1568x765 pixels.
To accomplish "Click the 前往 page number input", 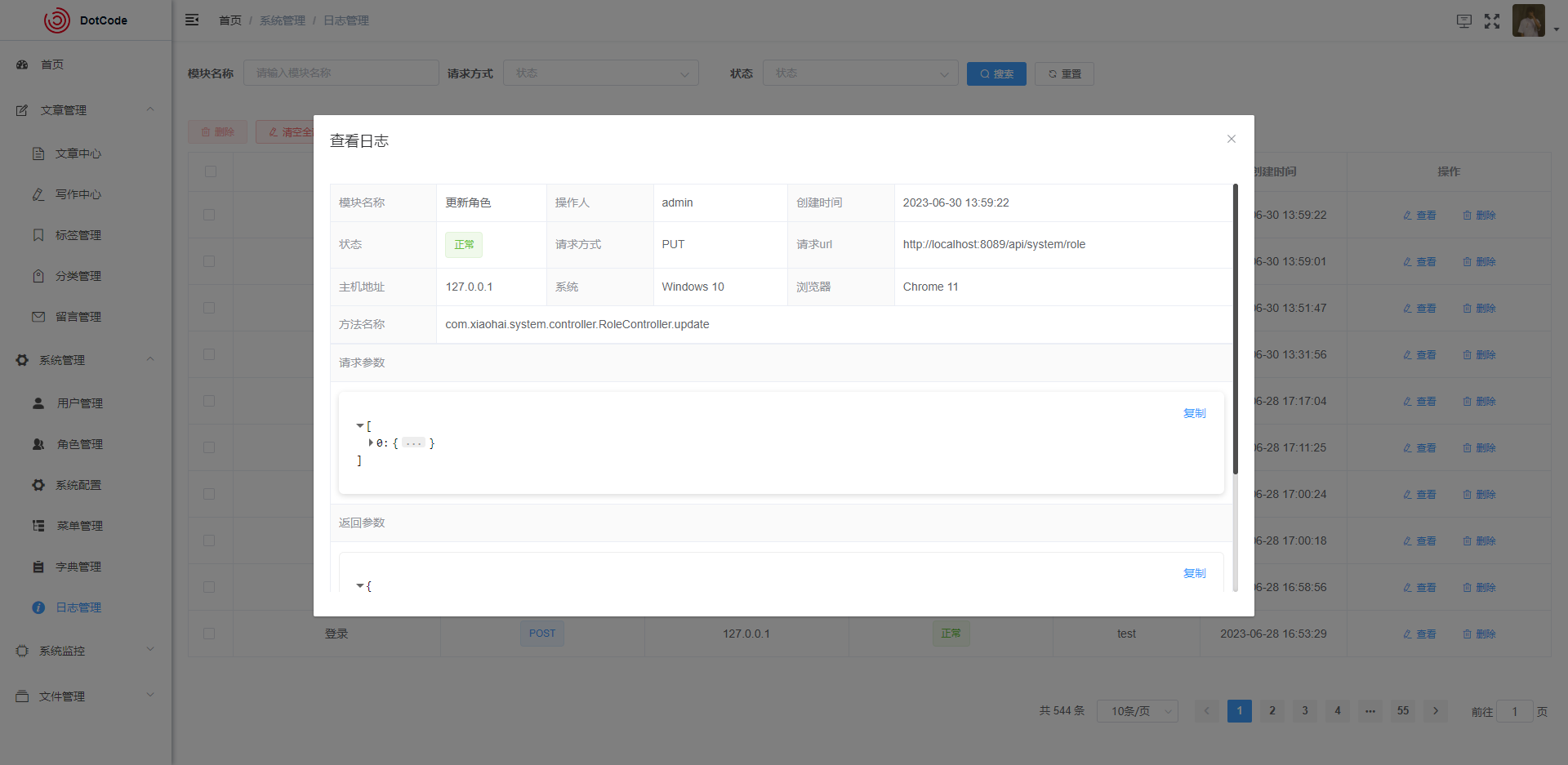I will [x=1515, y=711].
